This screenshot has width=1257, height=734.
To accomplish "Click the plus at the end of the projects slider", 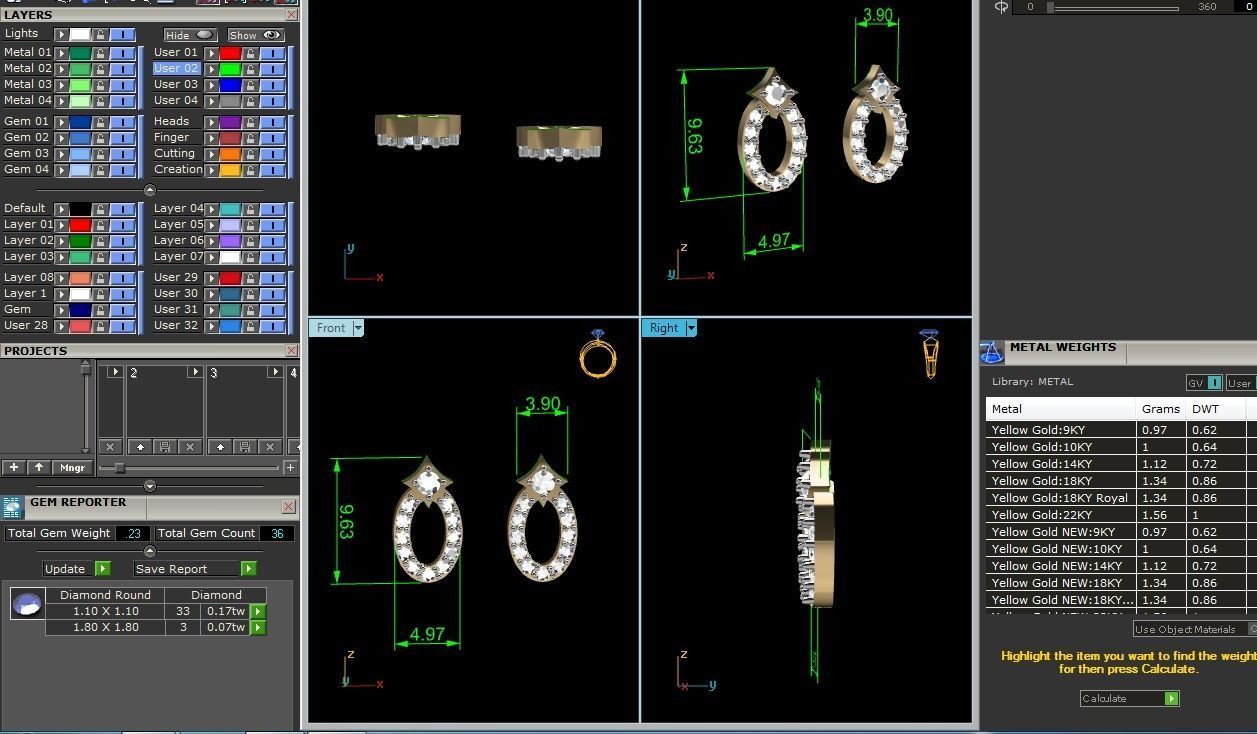I will coord(290,467).
